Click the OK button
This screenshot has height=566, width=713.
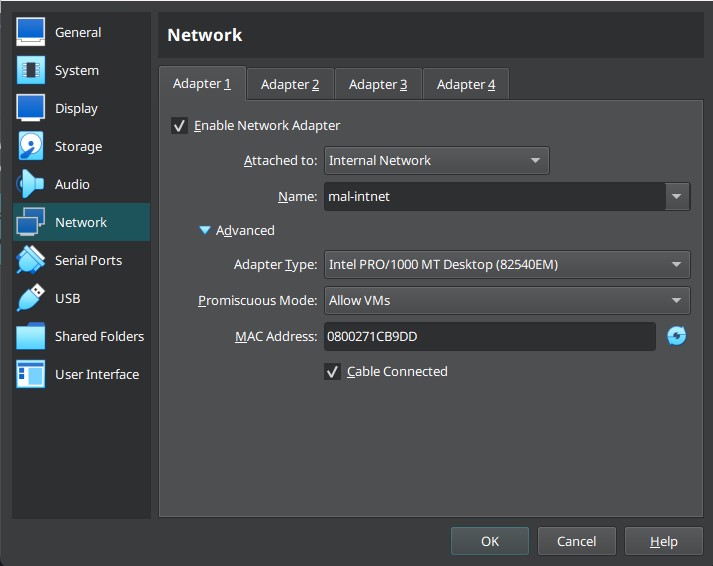[x=490, y=541]
